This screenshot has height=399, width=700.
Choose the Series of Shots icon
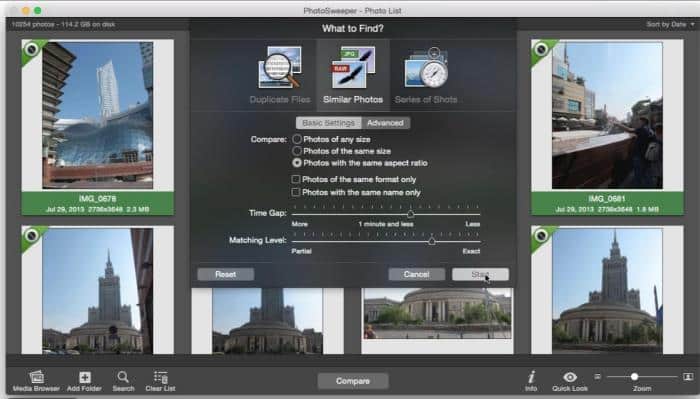click(426, 67)
